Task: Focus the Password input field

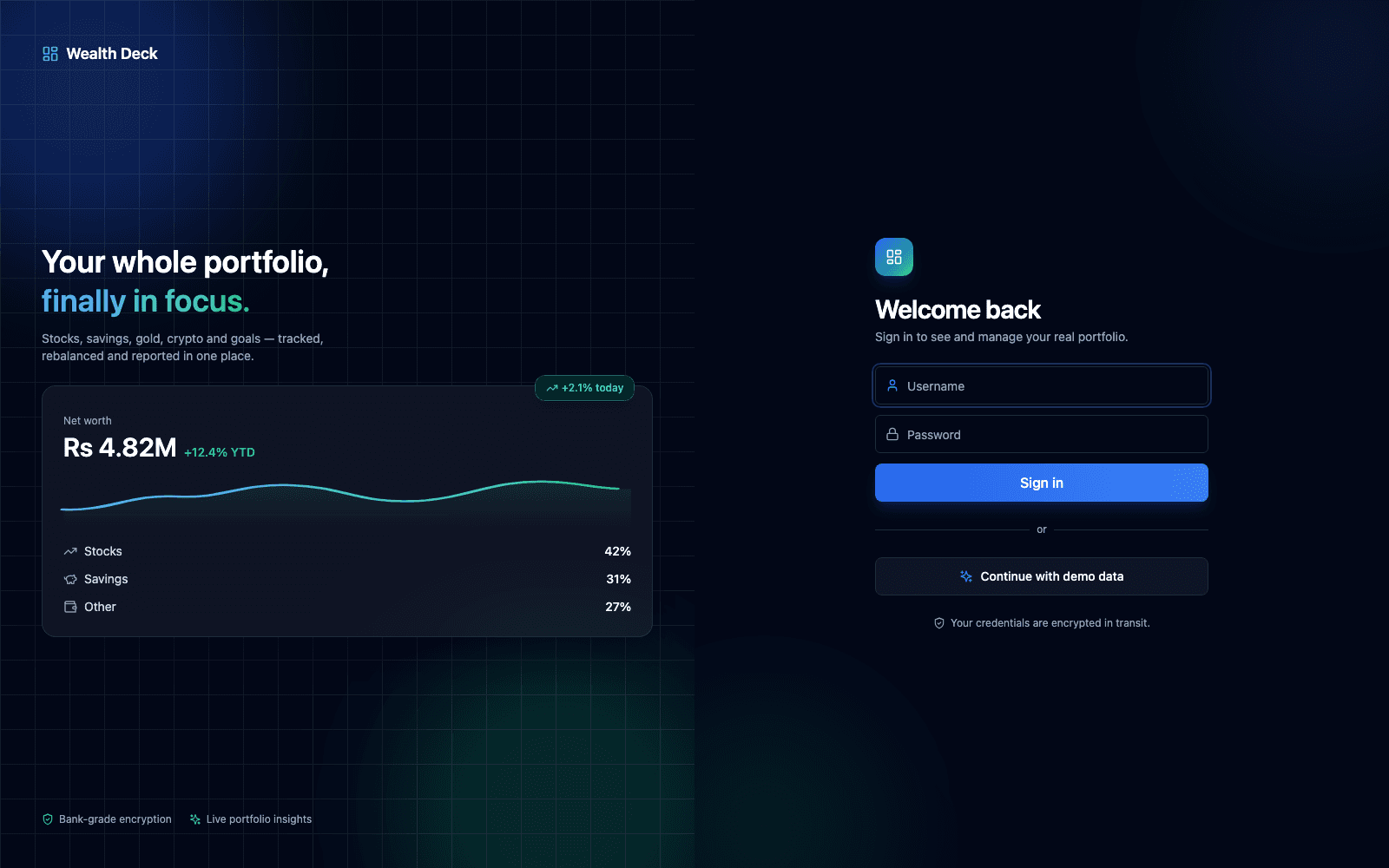Action: 1042,434
